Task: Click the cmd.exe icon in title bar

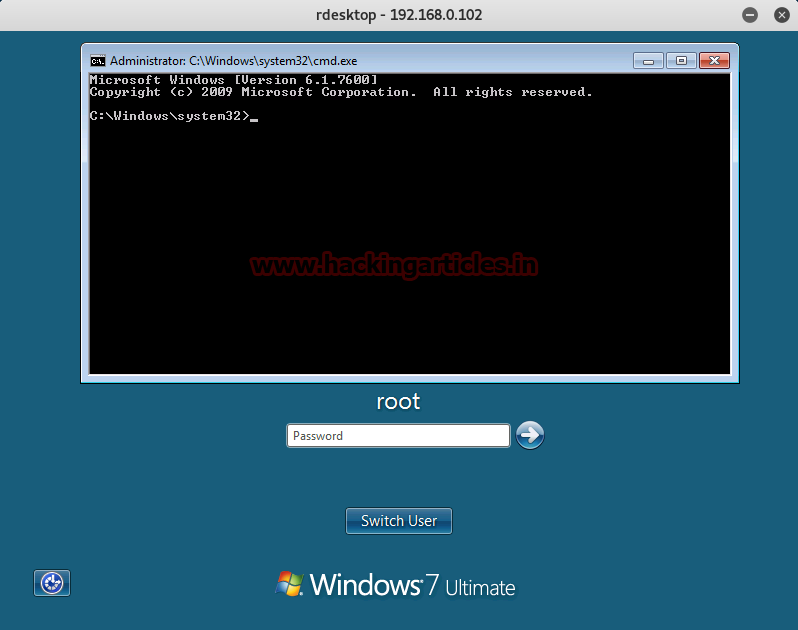Action: pos(98,61)
